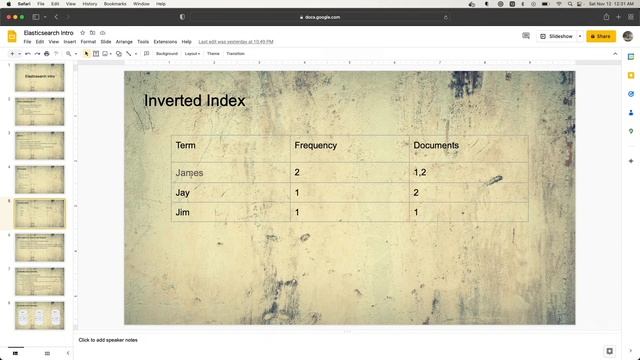Open the Format menu
Image resolution: width=640 pixels, height=360 pixels.
pyautogui.click(x=88, y=42)
